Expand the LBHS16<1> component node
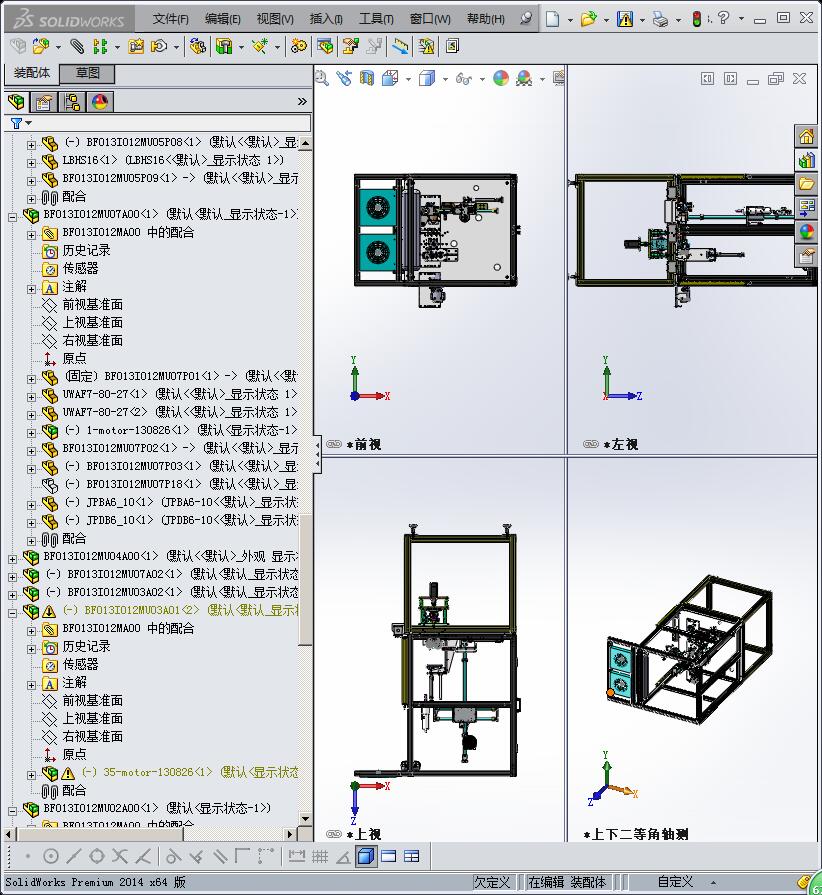 (x=31, y=163)
